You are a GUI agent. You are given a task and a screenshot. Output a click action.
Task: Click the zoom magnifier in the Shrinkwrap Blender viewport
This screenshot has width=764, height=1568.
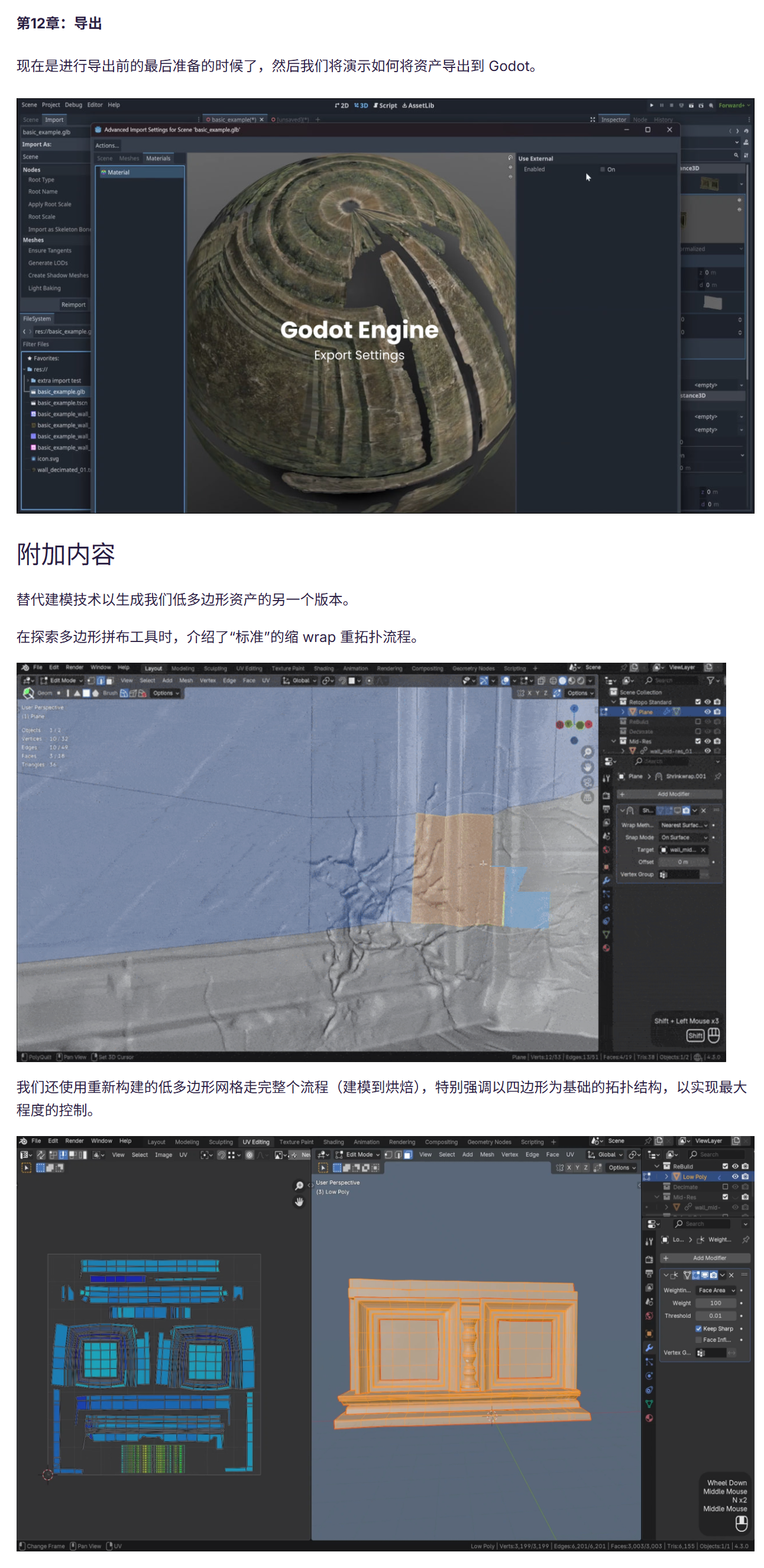click(x=587, y=751)
